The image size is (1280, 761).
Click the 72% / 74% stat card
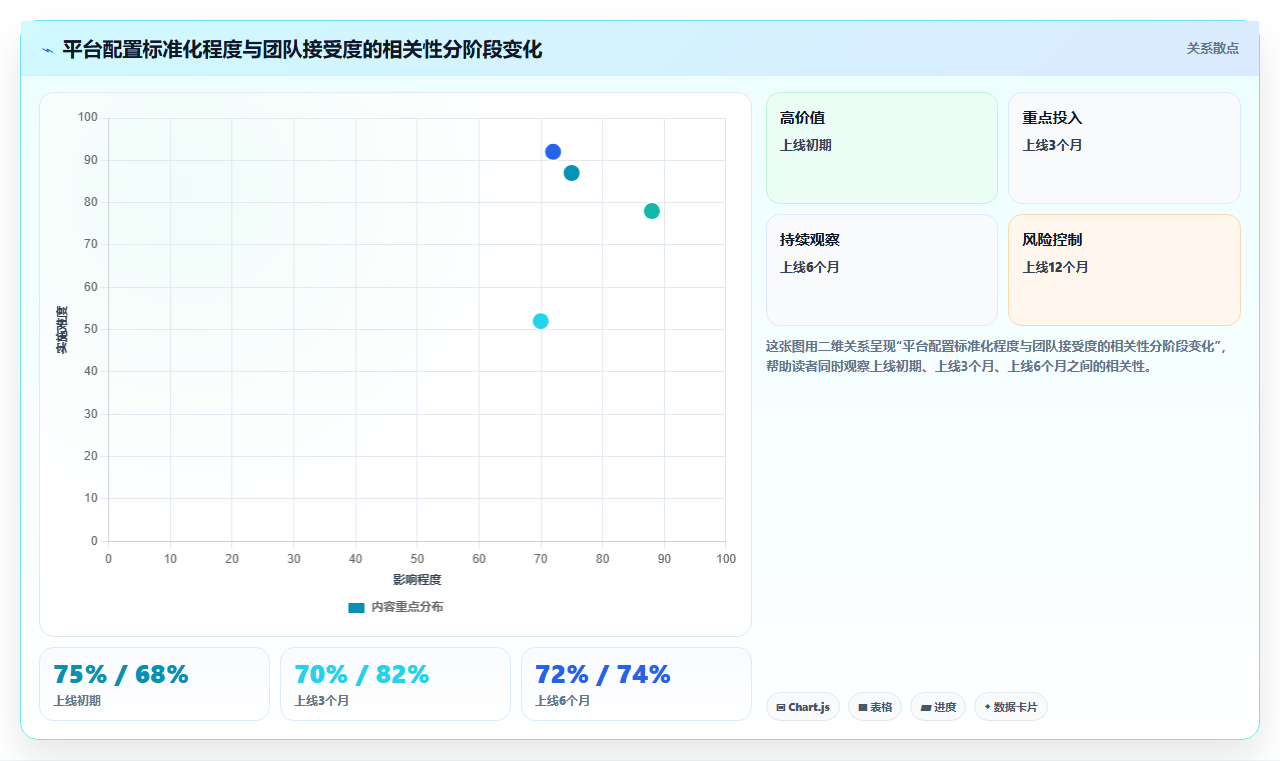tap(636, 684)
